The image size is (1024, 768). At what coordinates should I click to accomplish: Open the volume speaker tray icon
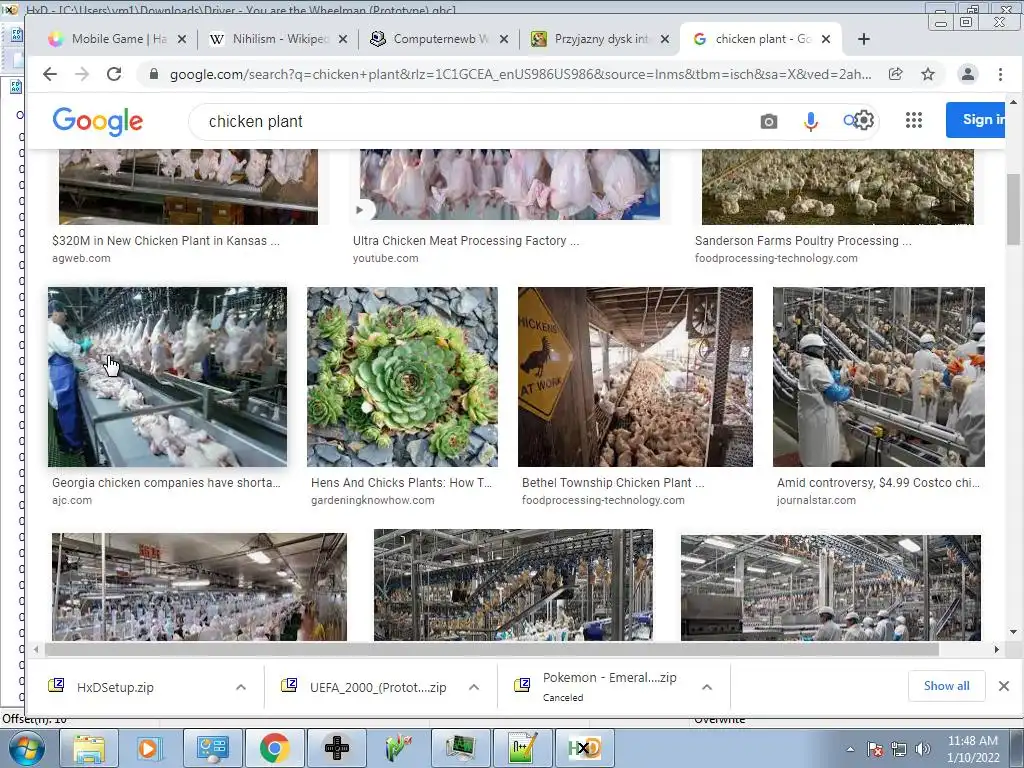922,749
